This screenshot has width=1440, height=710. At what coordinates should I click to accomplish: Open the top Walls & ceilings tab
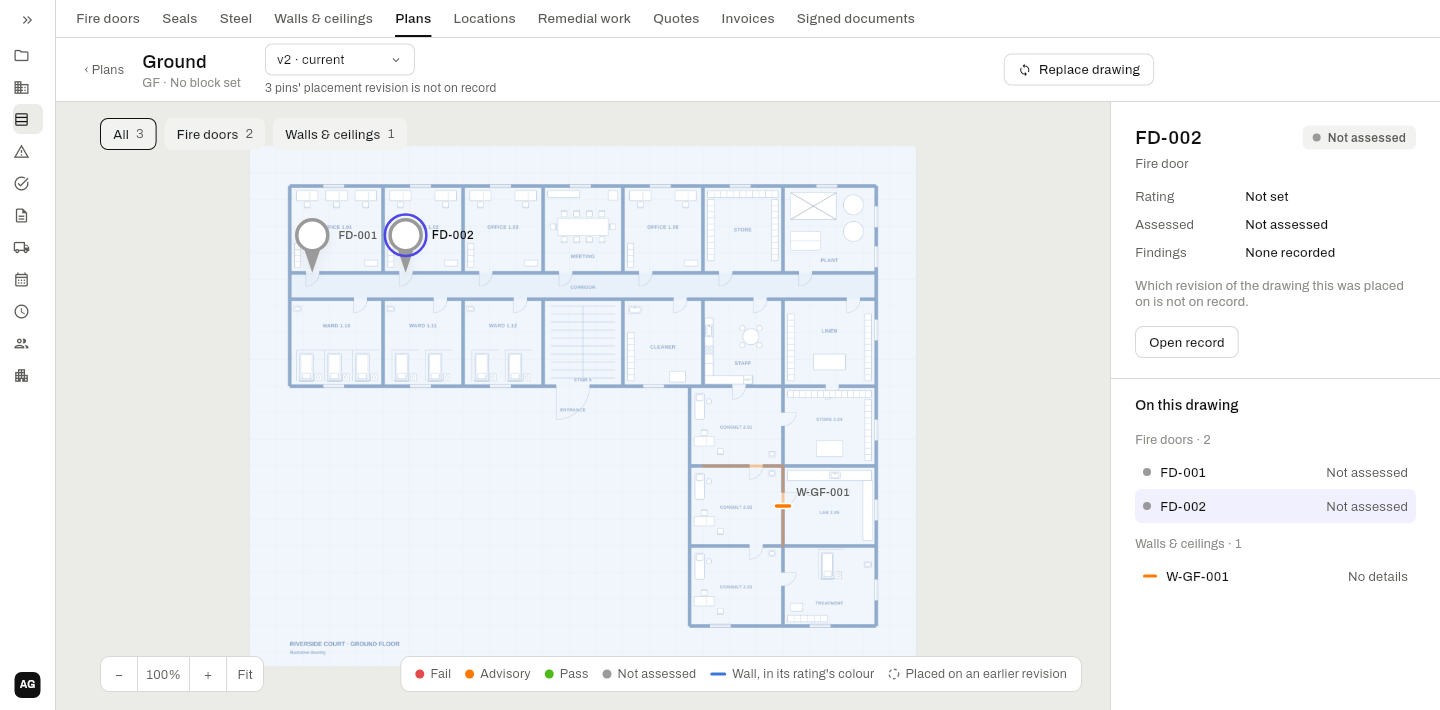tap(323, 18)
